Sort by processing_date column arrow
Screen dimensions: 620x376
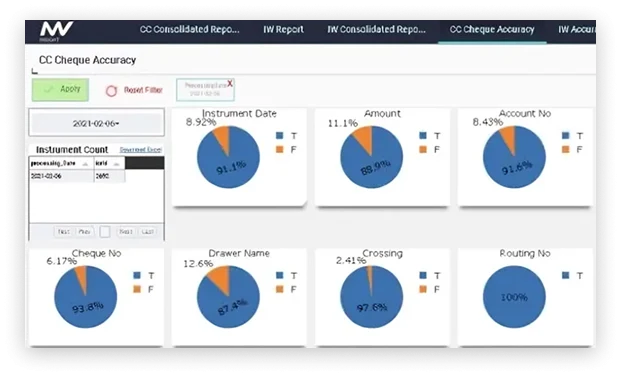tap(85, 164)
